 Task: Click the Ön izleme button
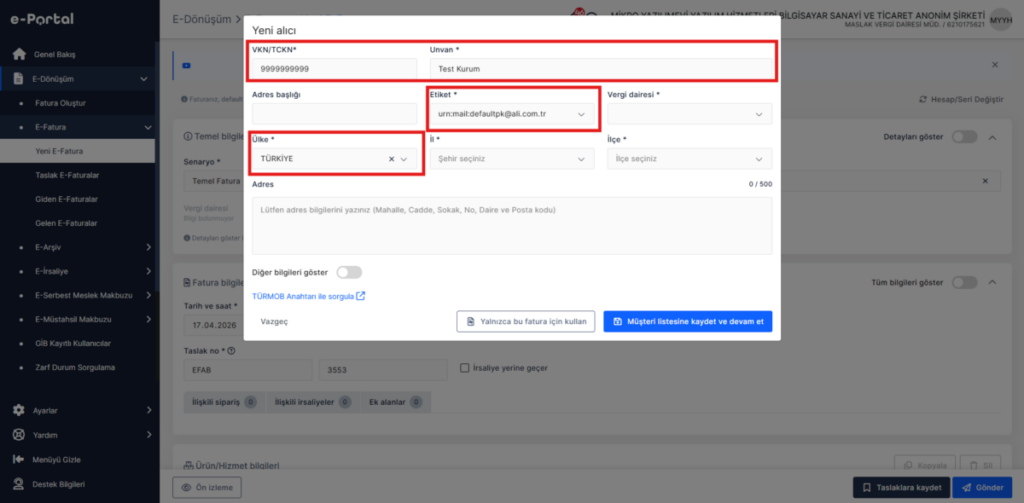tap(207, 487)
